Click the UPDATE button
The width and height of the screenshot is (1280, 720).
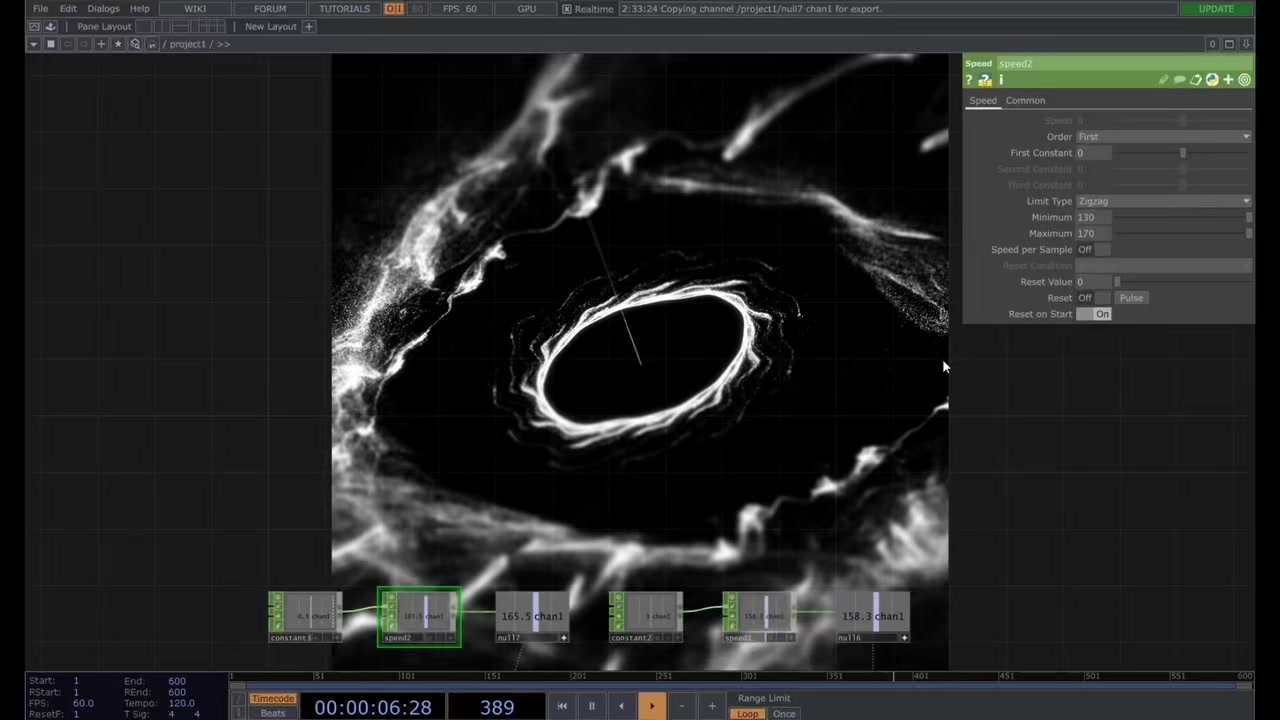point(1216,9)
